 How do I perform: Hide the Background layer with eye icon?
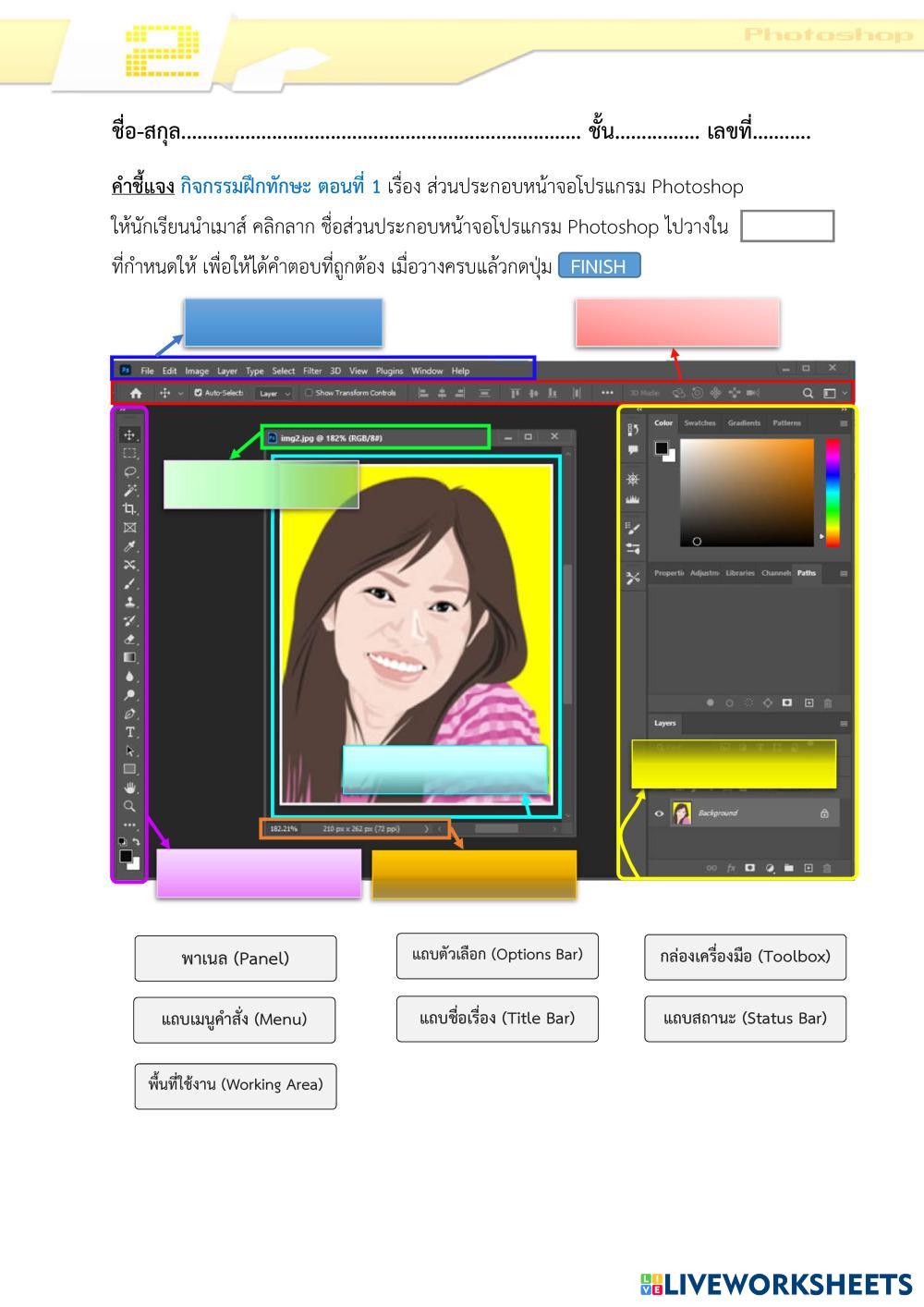point(659,813)
